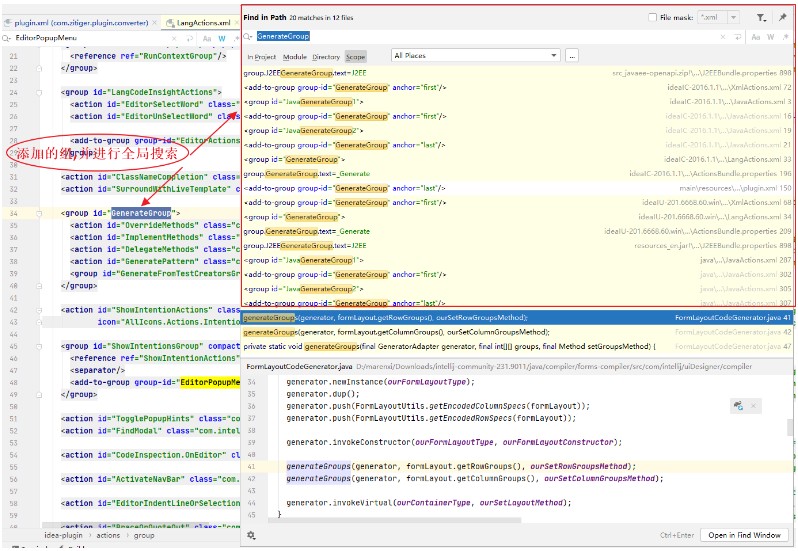Image resolution: width=798 pixels, height=551 pixels.
Task: Click idea-plugin breadcrumb
Action: tap(63, 535)
